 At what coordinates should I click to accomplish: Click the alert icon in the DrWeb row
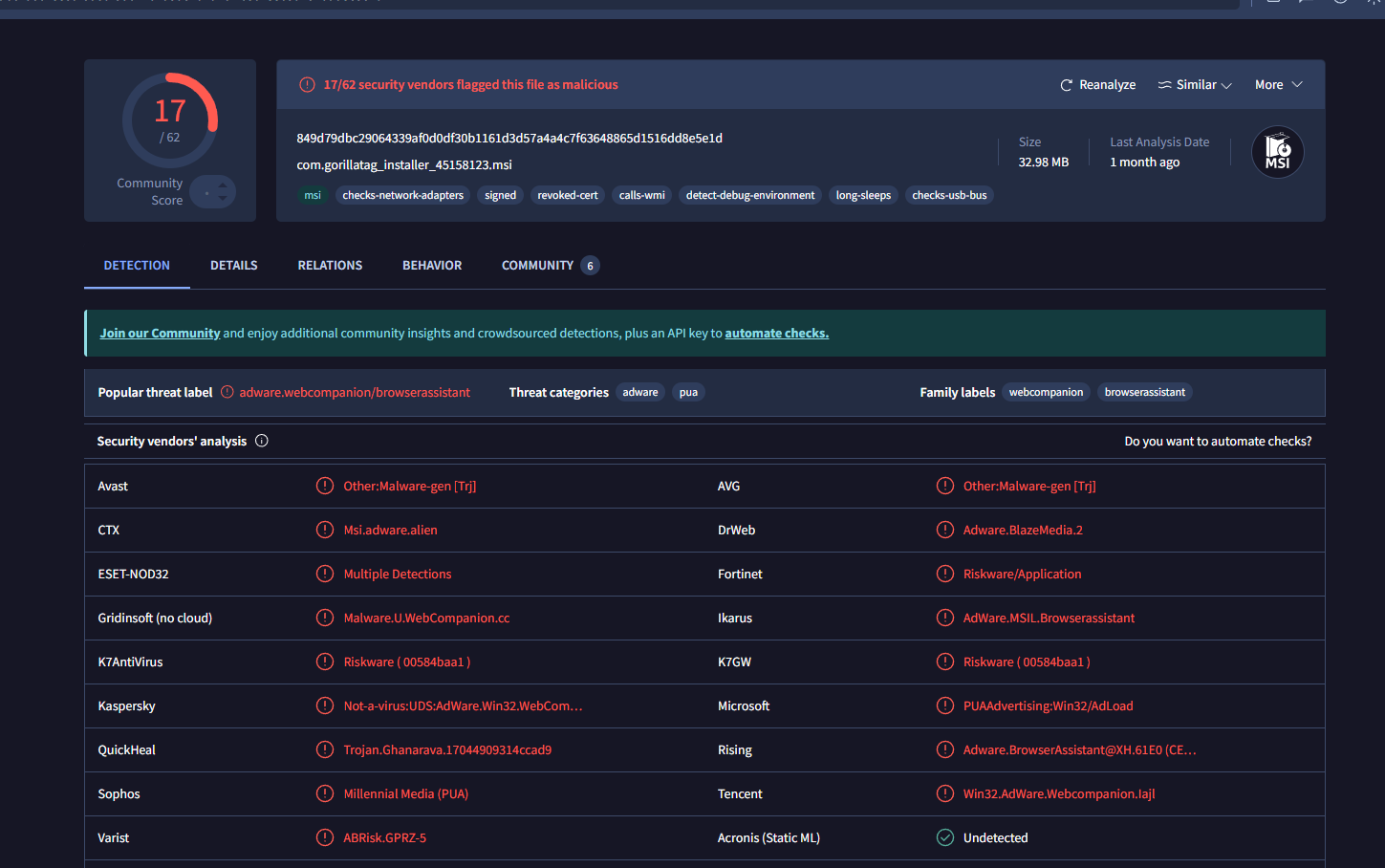tap(945, 530)
